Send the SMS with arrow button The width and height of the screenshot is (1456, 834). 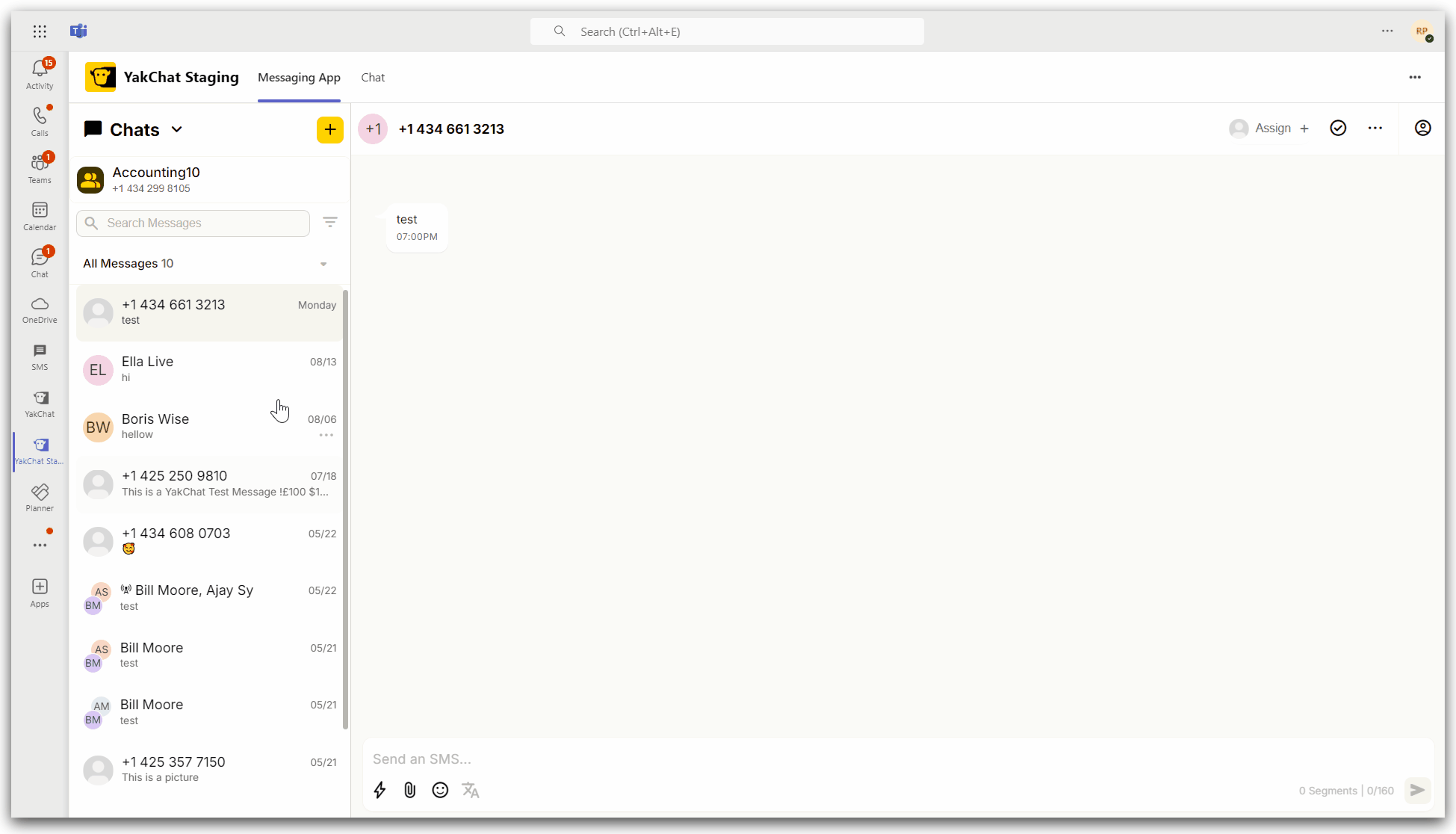(1418, 790)
